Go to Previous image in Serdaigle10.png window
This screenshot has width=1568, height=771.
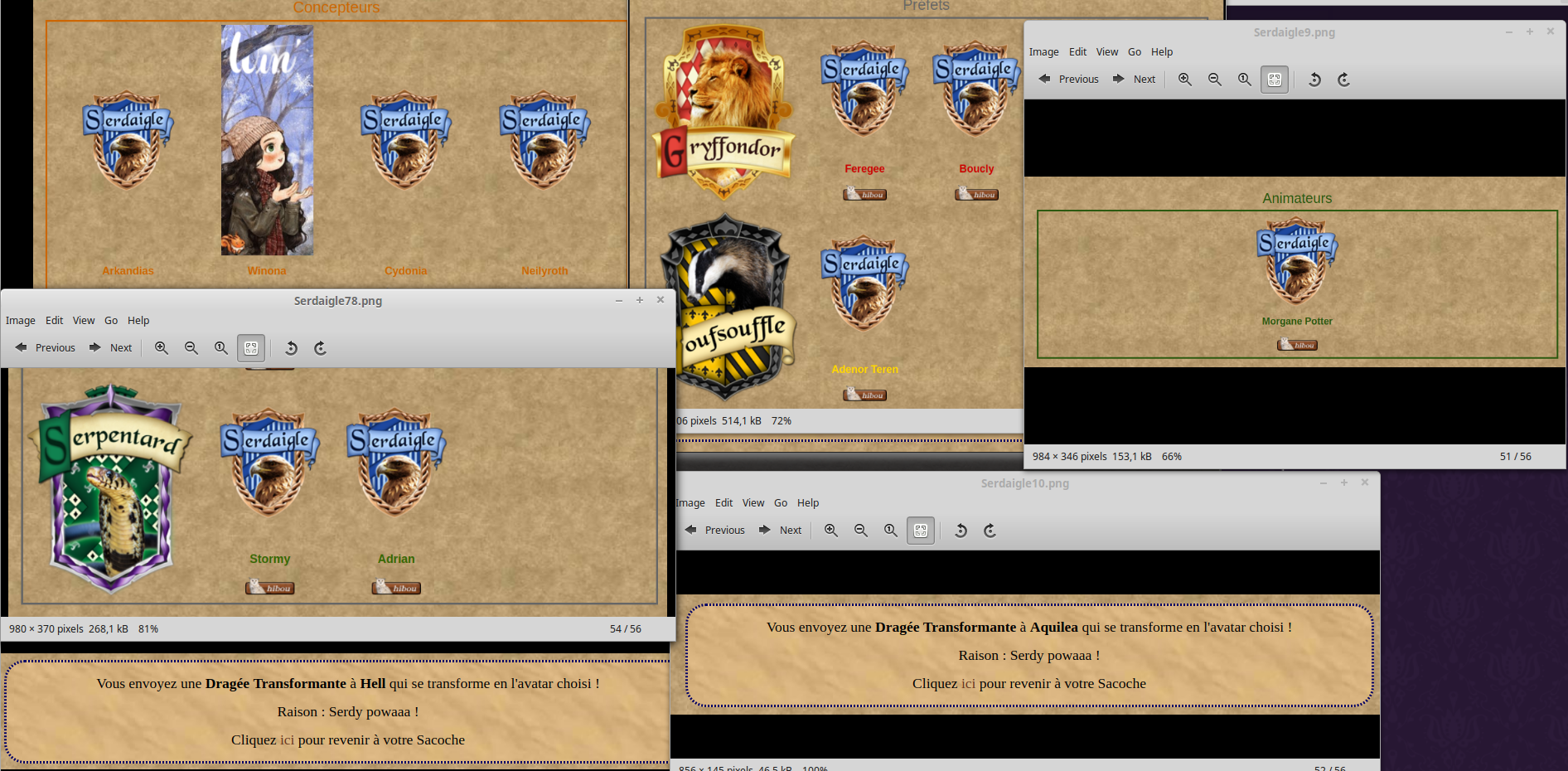click(714, 531)
